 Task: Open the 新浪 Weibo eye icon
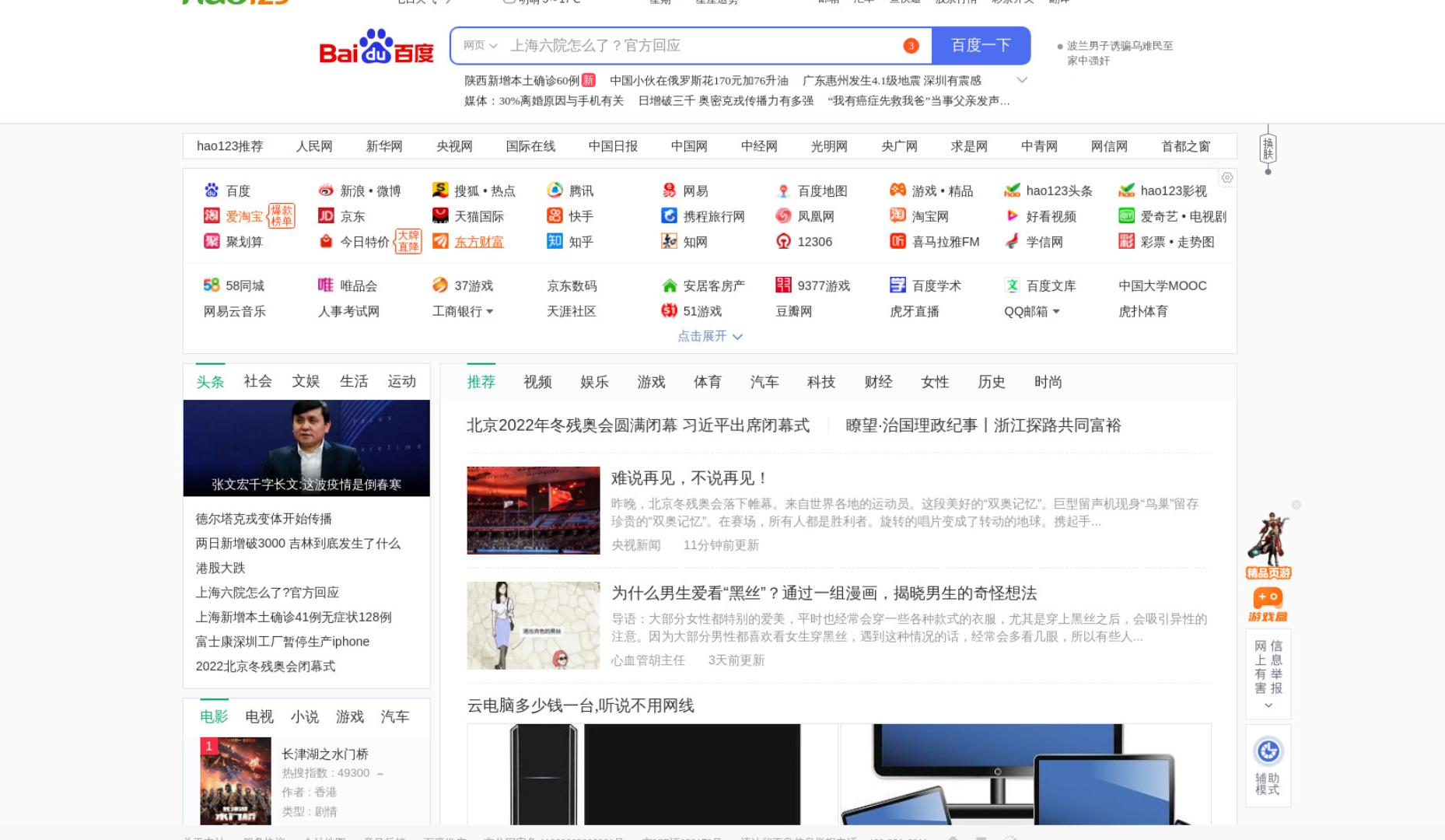point(326,191)
